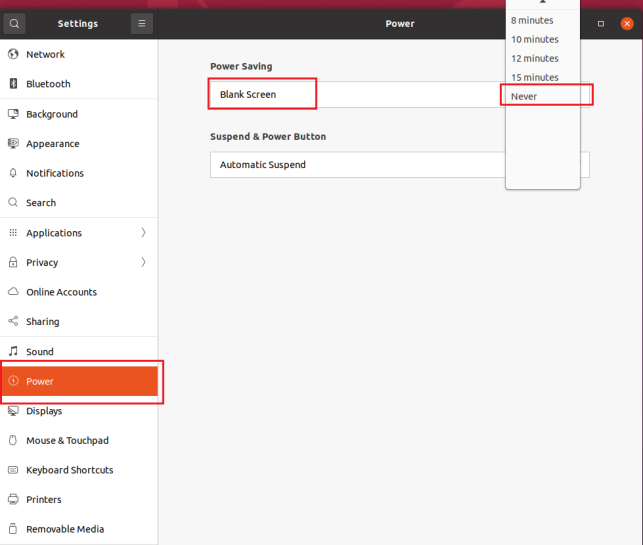The height and width of the screenshot is (545, 643).
Task: Click the Bluetooth icon in sidebar
Action: click(13, 84)
